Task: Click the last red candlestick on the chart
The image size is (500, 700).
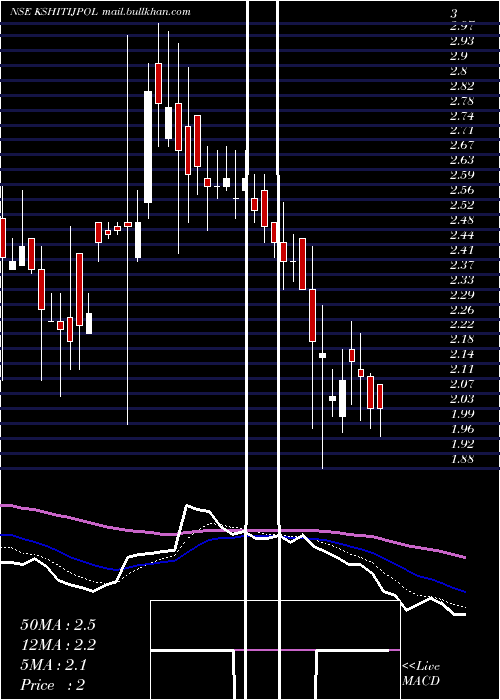Action: (380, 396)
